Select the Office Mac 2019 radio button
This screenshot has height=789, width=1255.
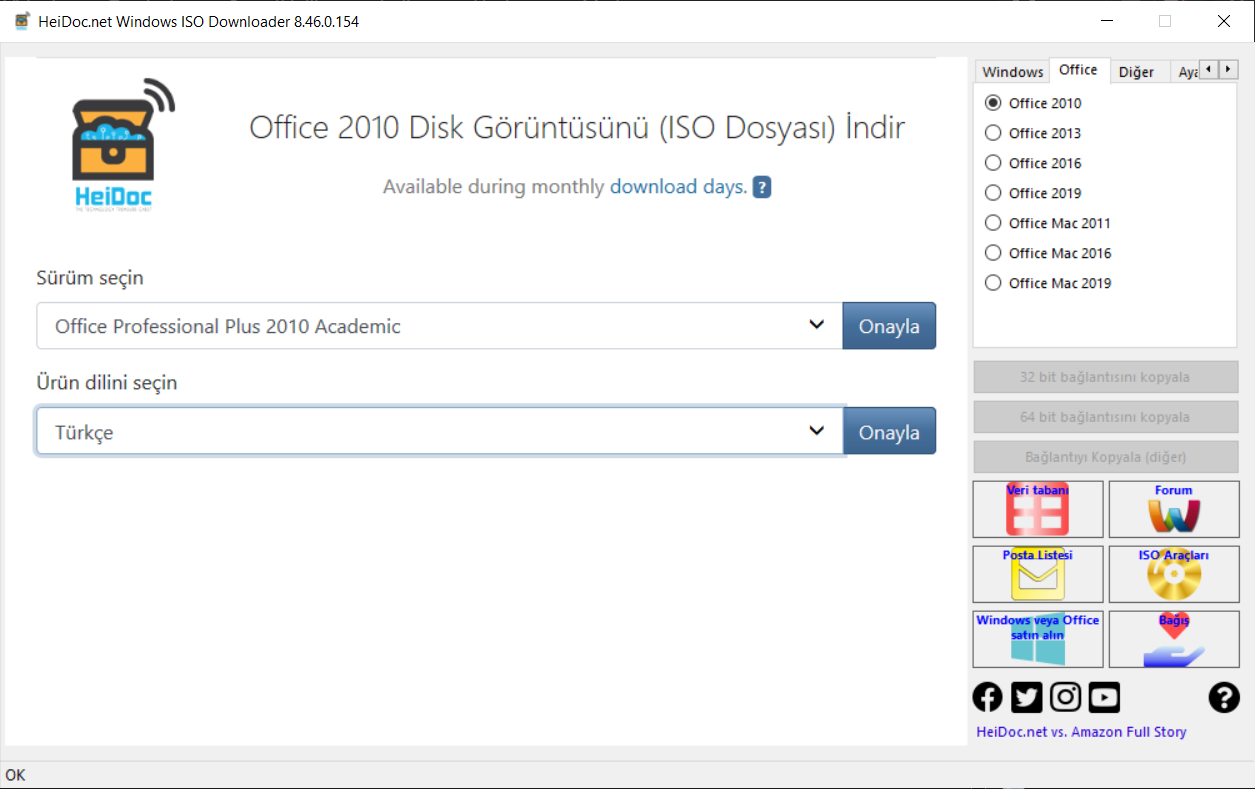[x=1048, y=283]
